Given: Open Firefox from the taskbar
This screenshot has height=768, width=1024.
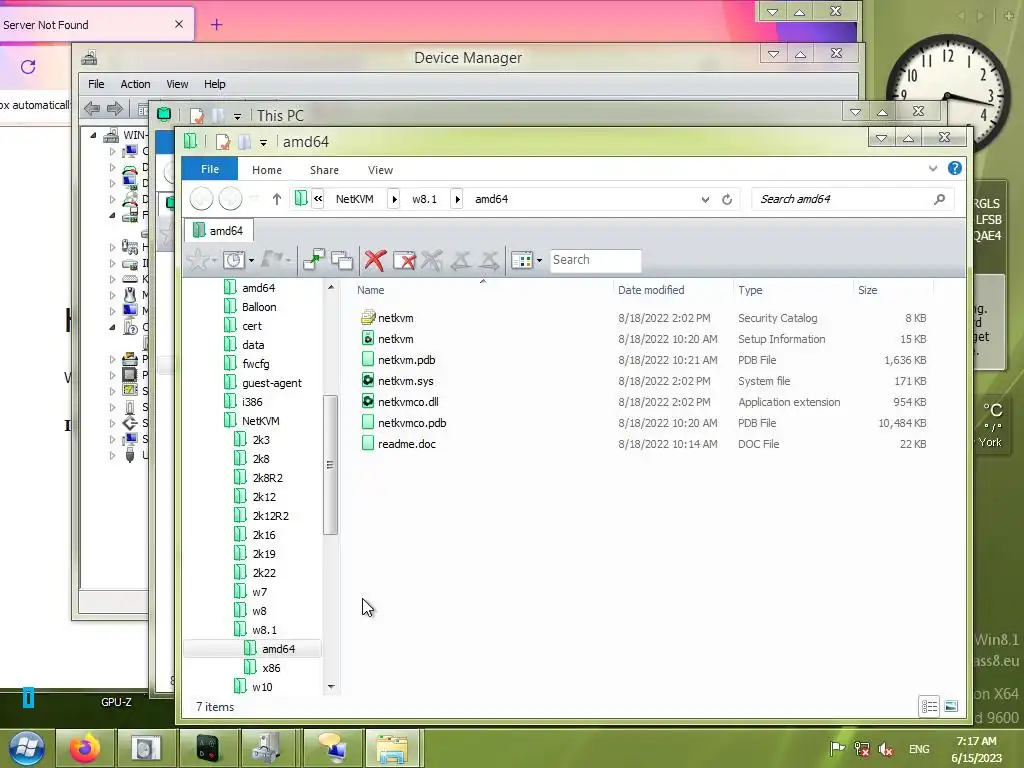Looking at the screenshot, I should click(85, 748).
